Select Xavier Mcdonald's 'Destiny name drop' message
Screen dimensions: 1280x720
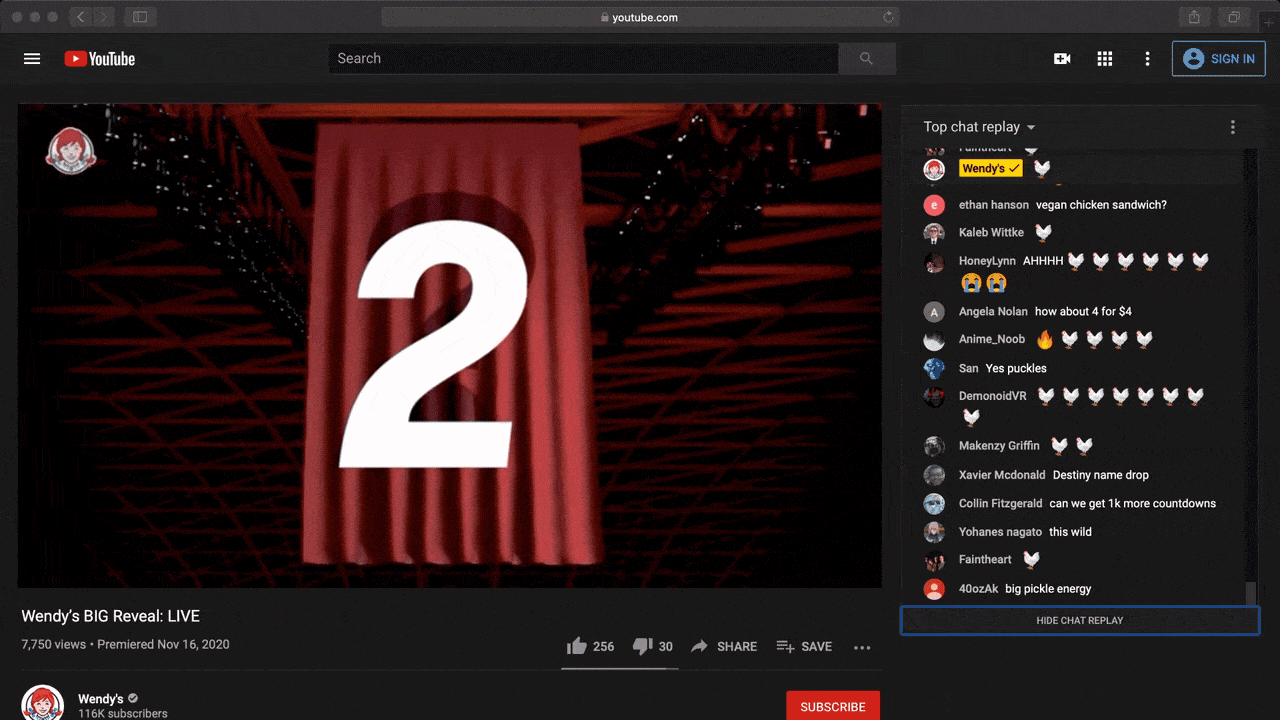[x=1101, y=475]
